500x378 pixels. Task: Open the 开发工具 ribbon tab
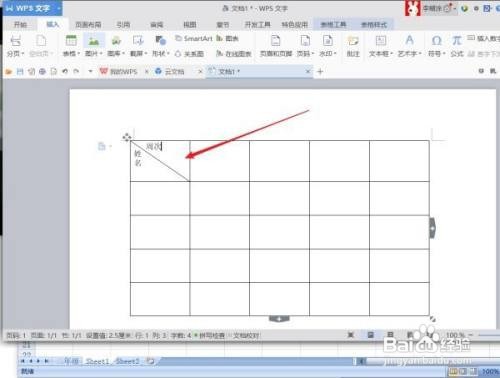click(258, 25)
